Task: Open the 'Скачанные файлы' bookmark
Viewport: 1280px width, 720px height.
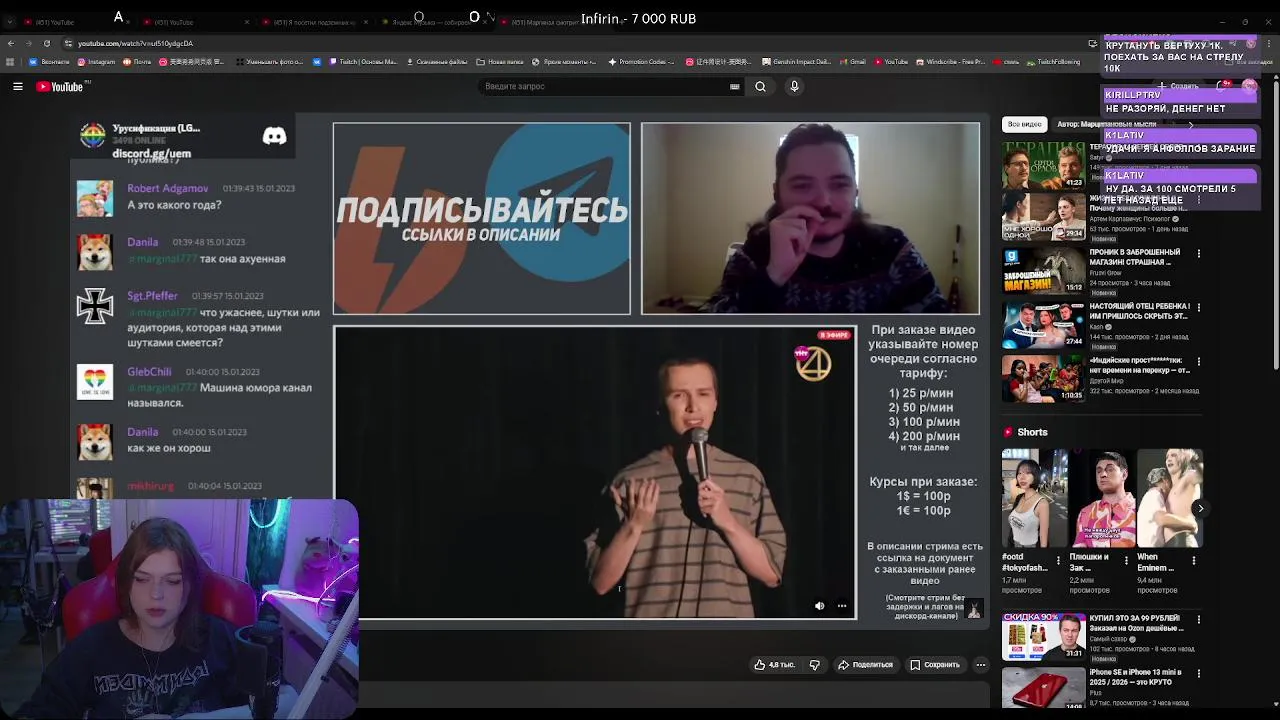Action: tap(438, 62)
